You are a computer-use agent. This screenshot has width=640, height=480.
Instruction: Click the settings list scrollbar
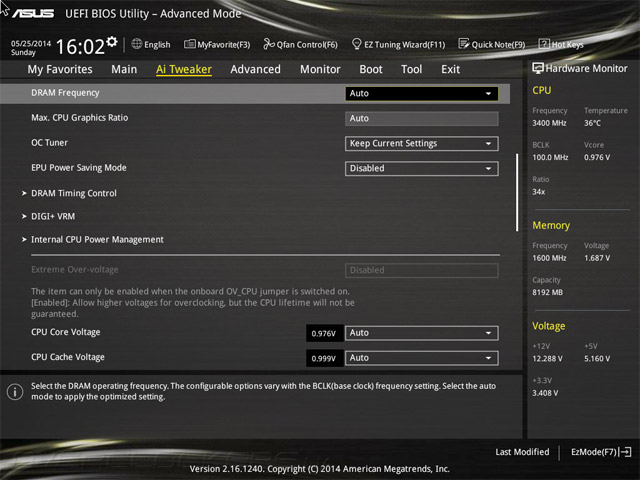(x=517, y=193)
